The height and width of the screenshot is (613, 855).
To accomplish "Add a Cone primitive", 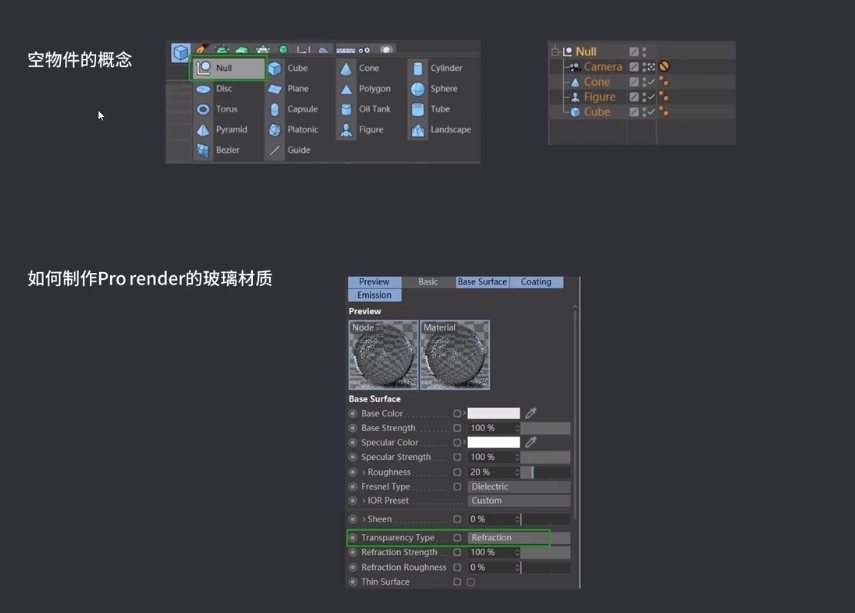I will coord(360,68).
